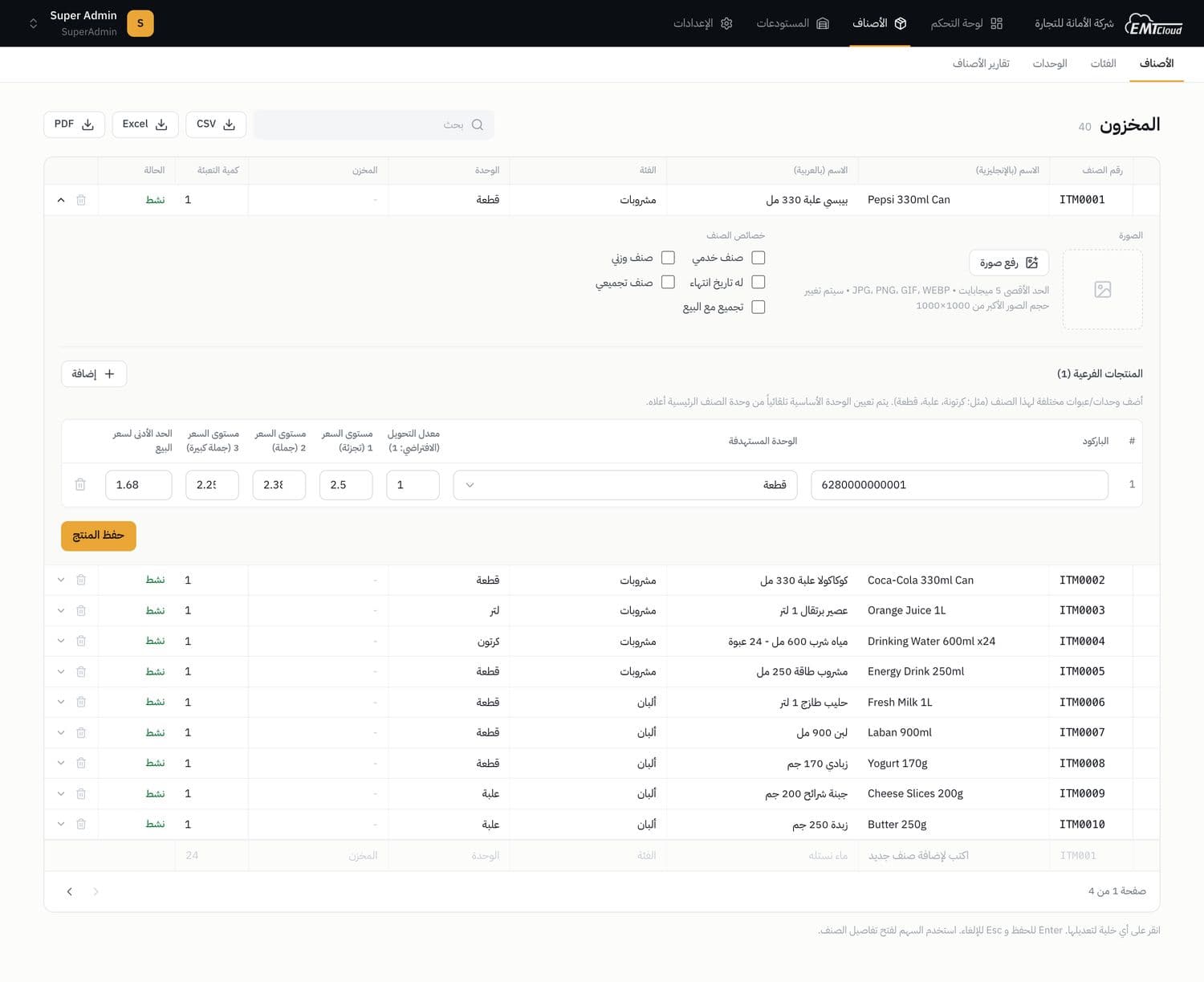
Task: Click the EMTCloud logo
Action: [1153, 23]
